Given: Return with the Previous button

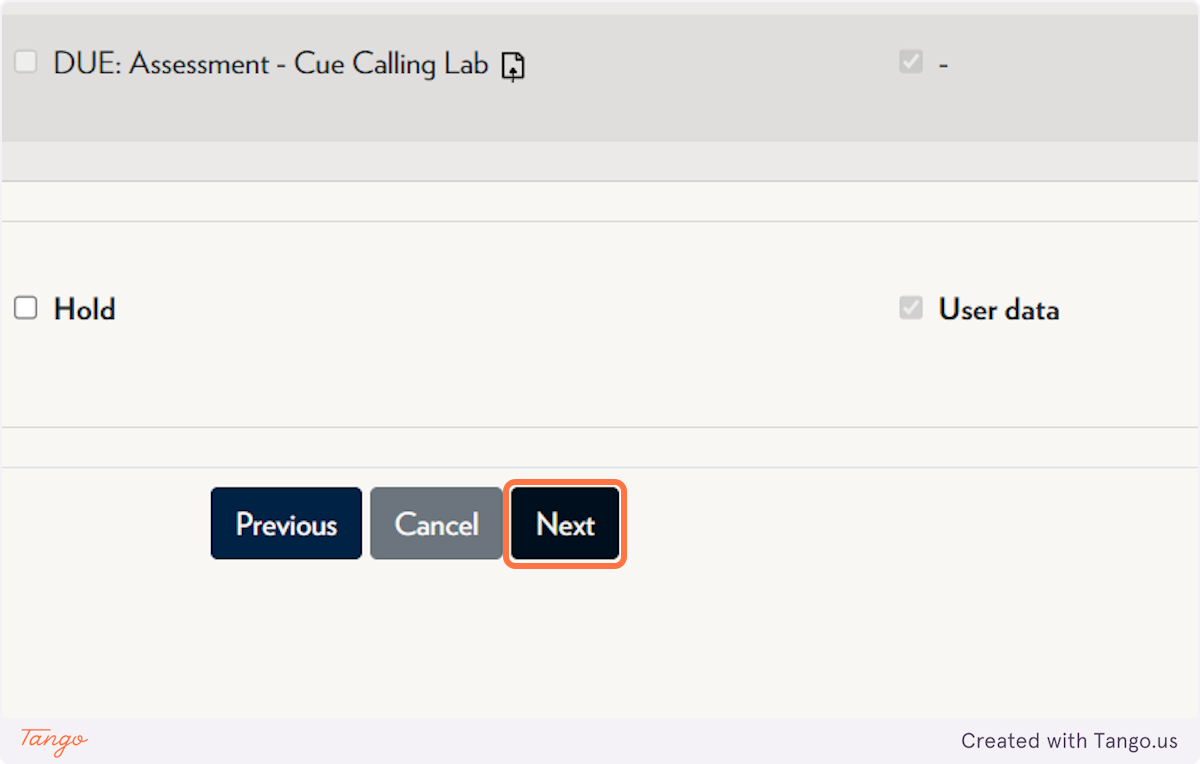Looking at the screenshot, I should tap(286, 524).
